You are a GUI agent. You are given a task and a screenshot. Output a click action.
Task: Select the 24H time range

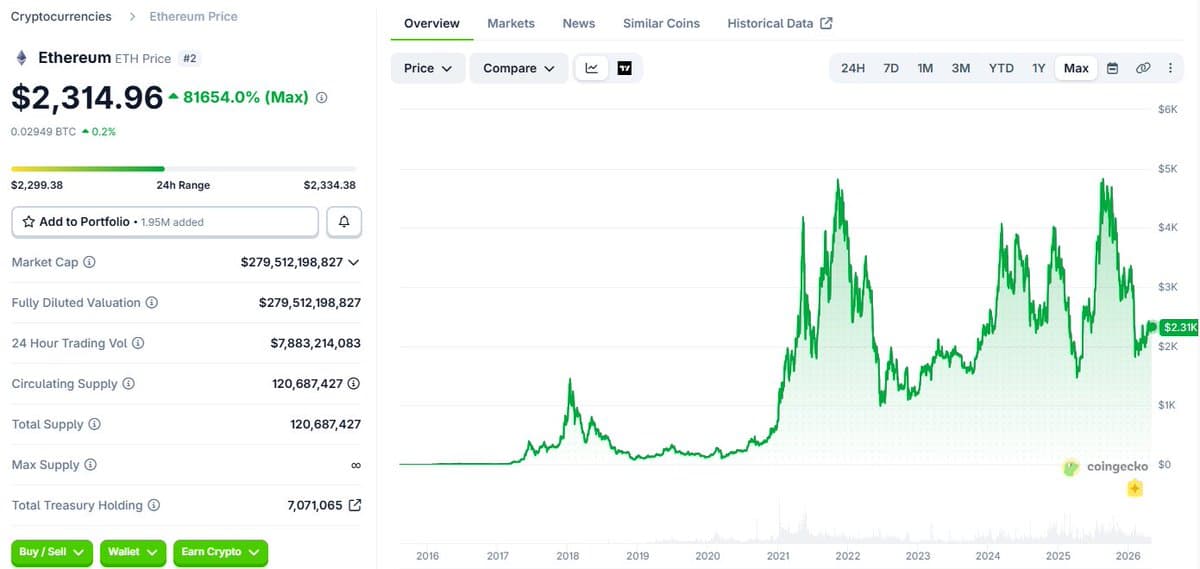coord(853,68)
